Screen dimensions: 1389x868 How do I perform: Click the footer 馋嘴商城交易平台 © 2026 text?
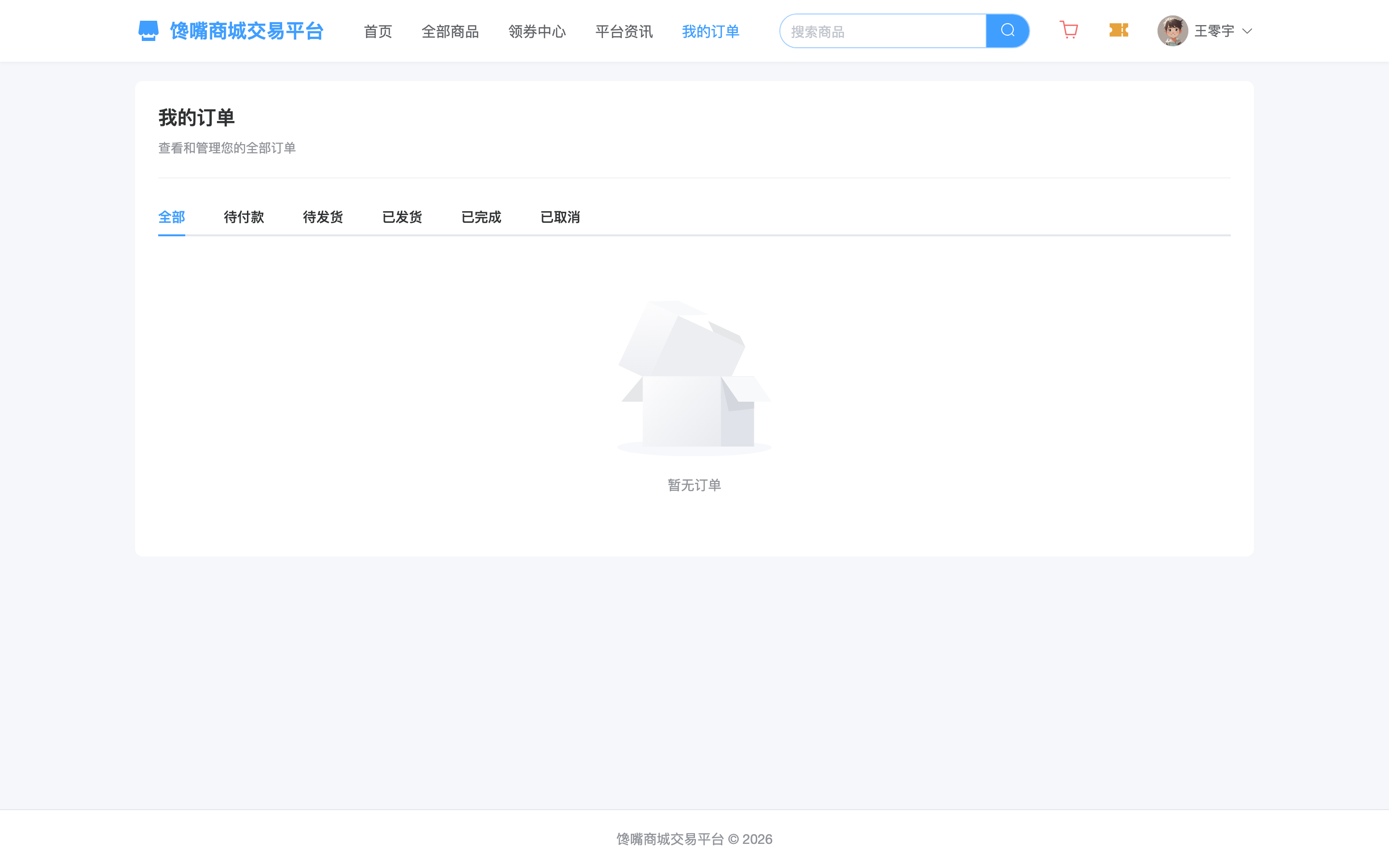click(x=694, y=839)
